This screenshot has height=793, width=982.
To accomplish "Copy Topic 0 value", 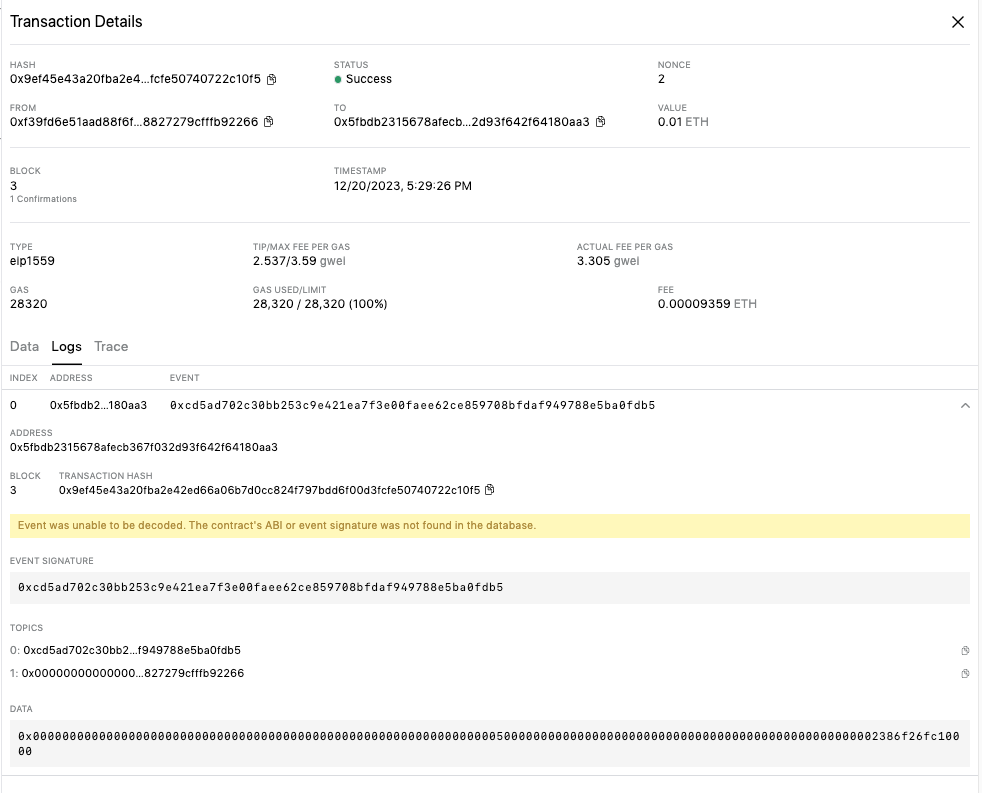I will pyautogui.click(x=964, y=650).
